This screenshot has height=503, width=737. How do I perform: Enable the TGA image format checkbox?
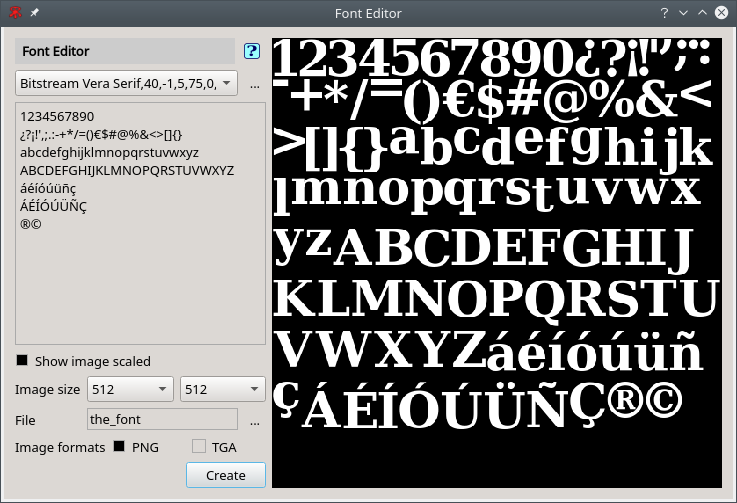198,447
